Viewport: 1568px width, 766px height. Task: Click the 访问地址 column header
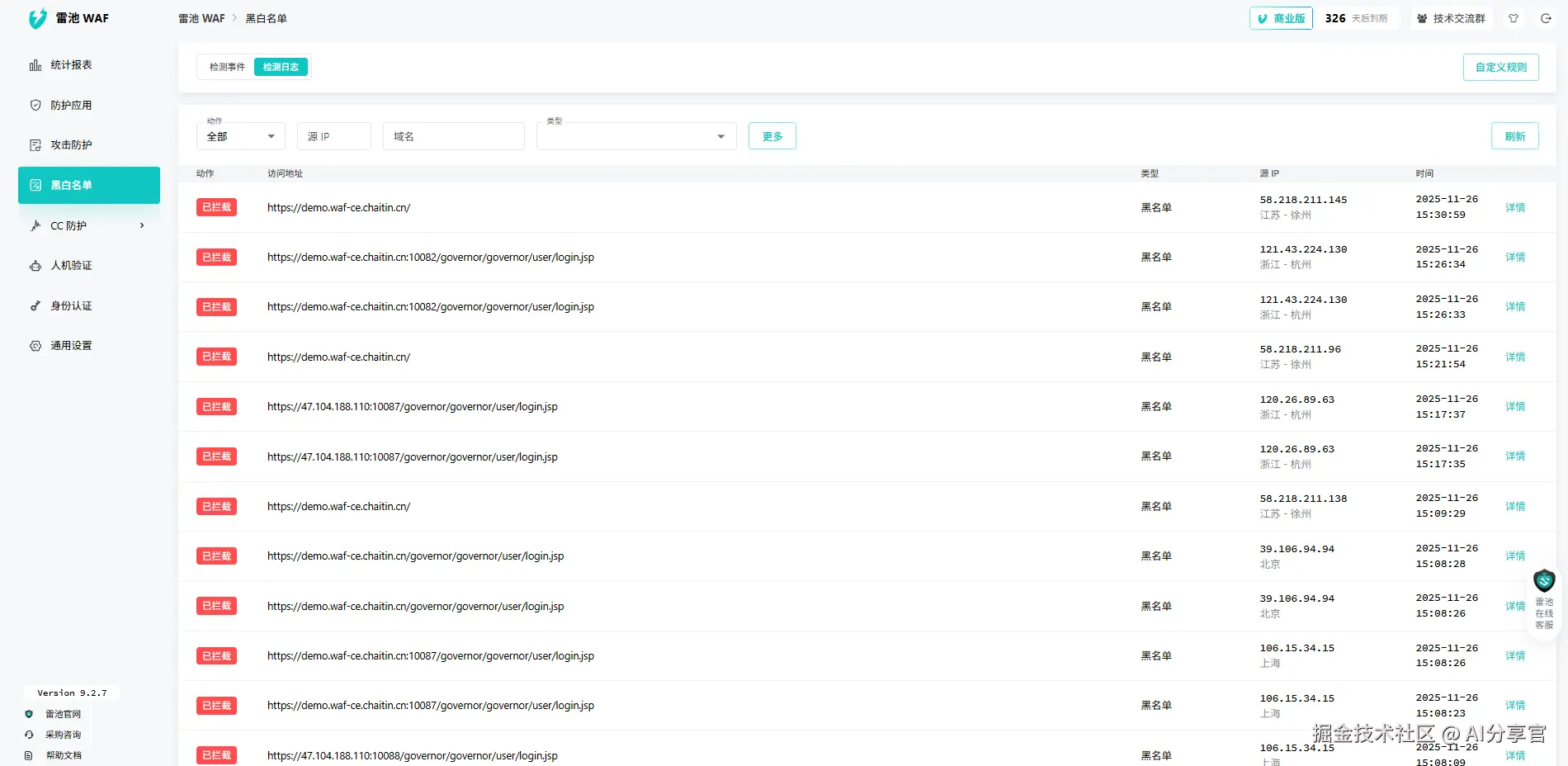pyautogui.click(x=285, y=173)
